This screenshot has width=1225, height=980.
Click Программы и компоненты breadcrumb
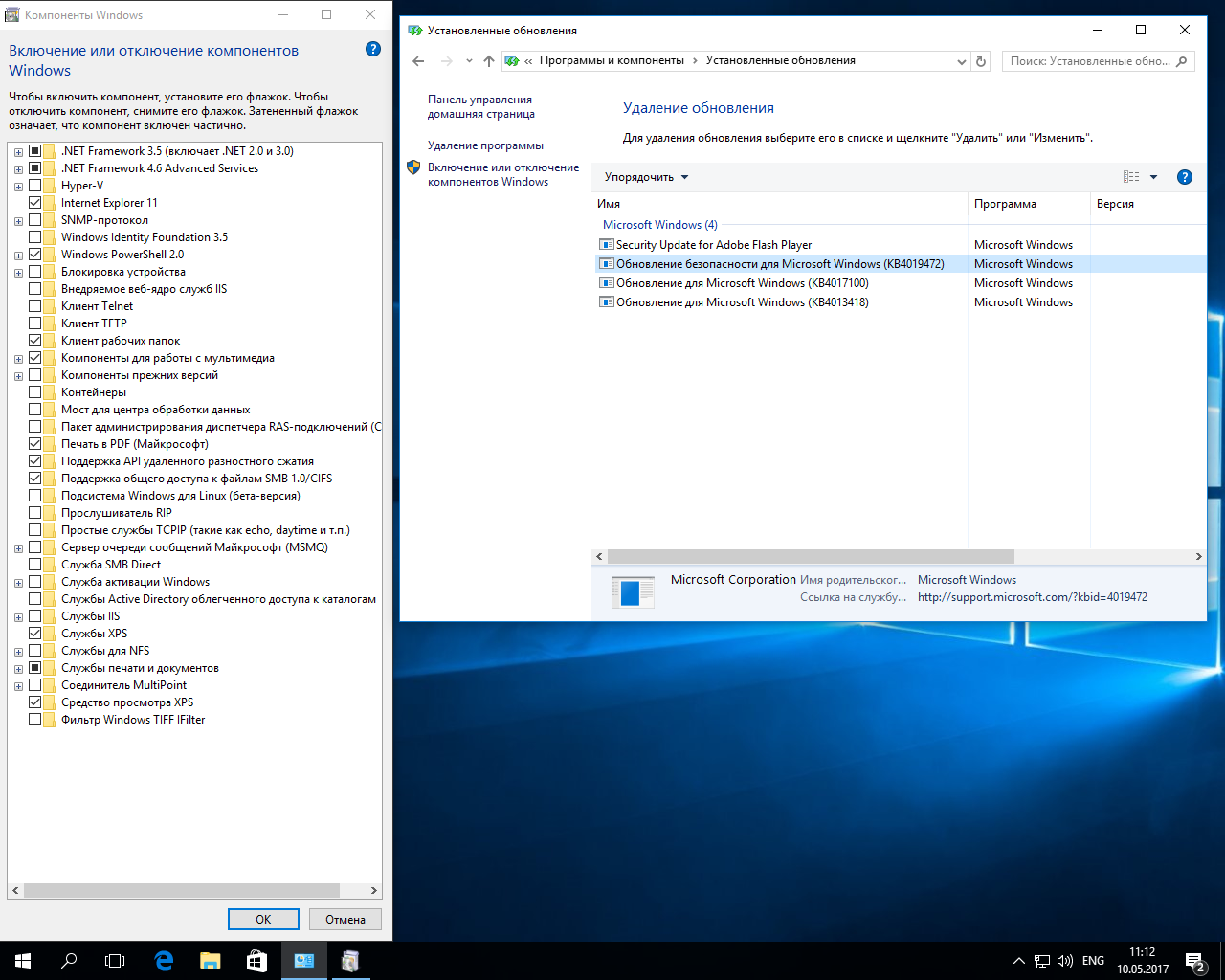[612, 60]
